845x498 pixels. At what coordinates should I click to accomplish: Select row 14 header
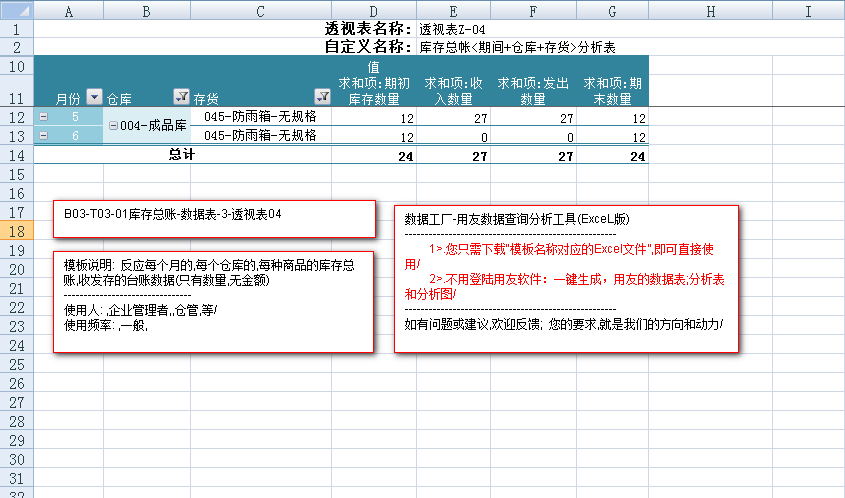click(17, 155)
